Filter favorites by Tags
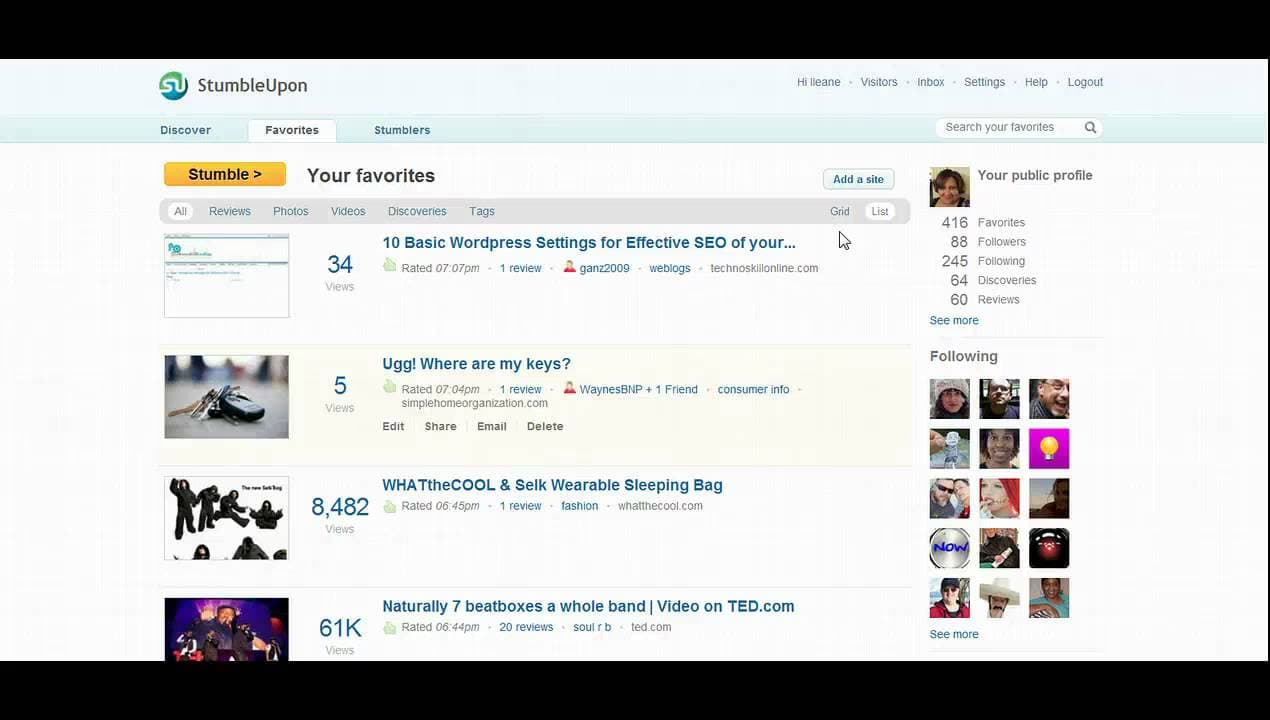 coord(482,211)
